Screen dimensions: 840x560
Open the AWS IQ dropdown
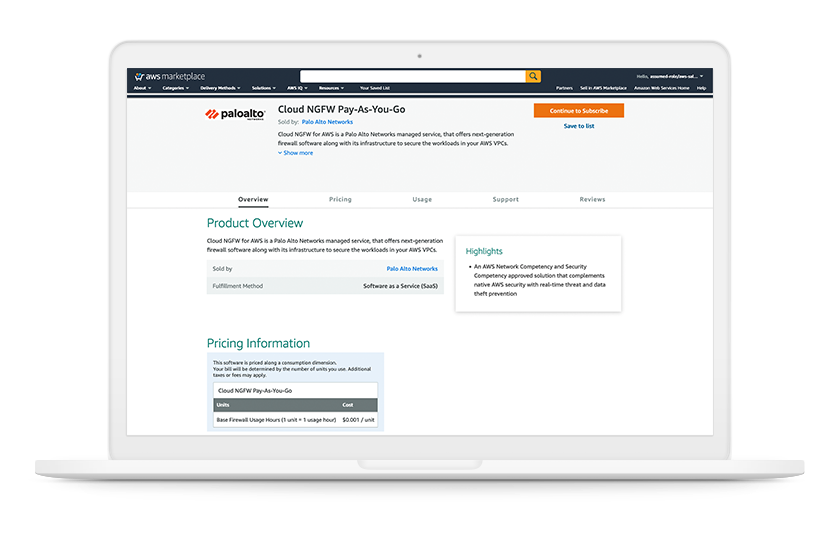(297, 88)
